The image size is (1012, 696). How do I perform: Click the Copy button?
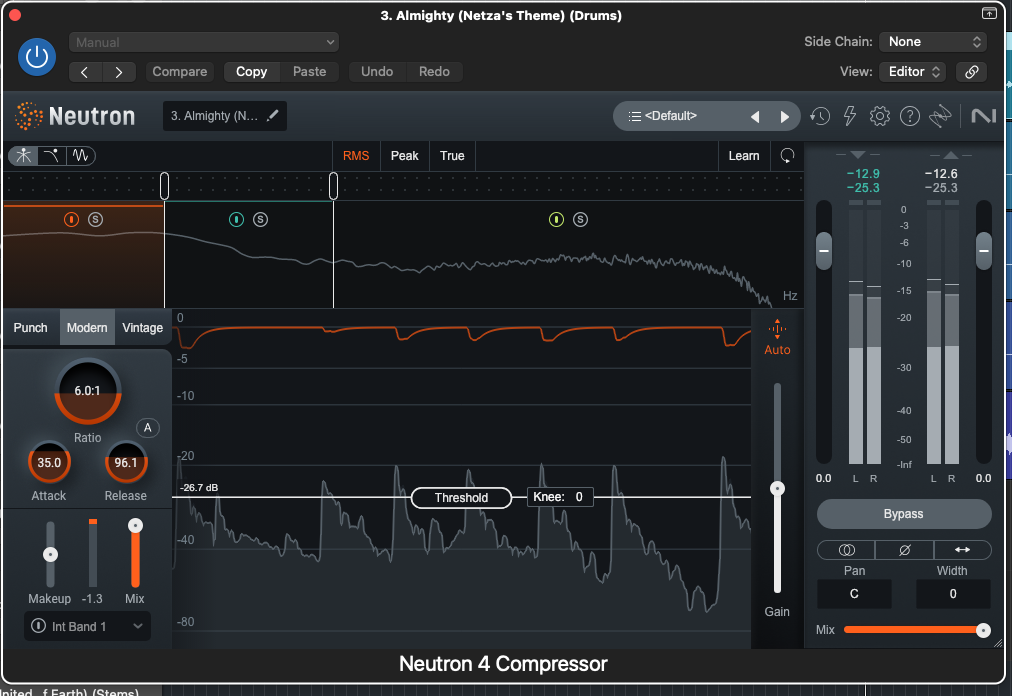click(252, 72)
